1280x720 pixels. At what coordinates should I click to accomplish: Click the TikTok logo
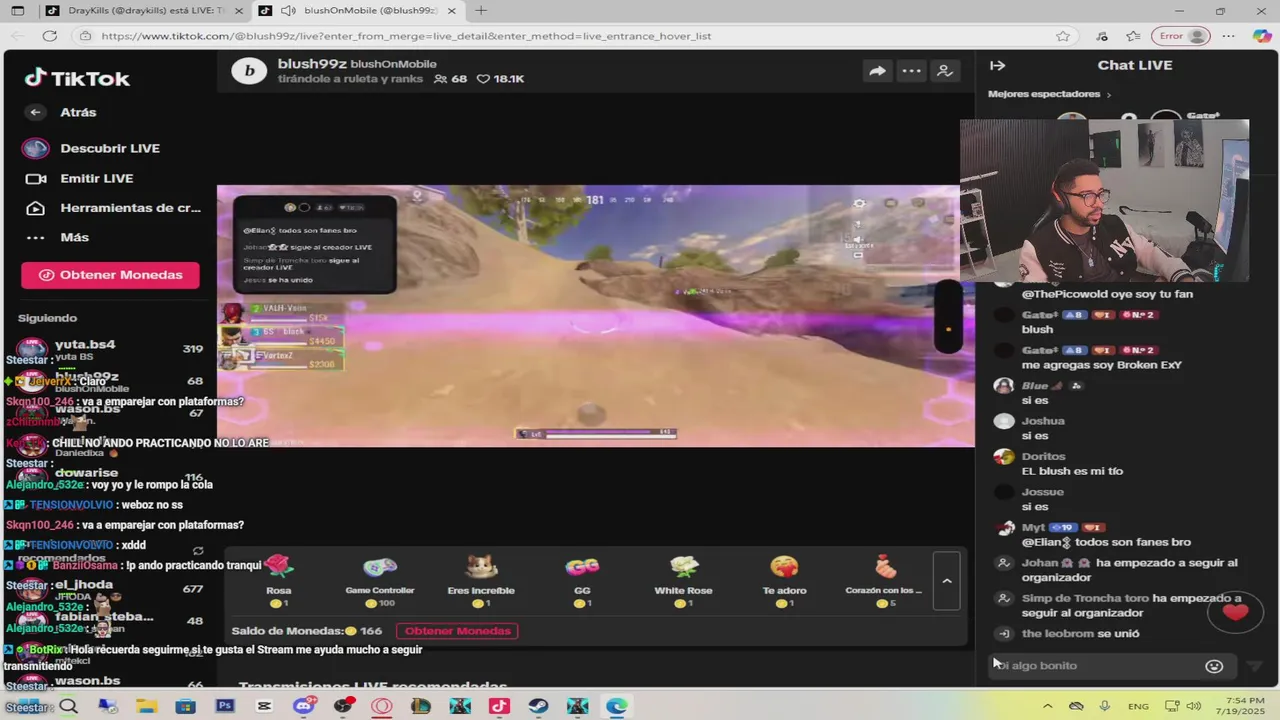pos(77,78)
